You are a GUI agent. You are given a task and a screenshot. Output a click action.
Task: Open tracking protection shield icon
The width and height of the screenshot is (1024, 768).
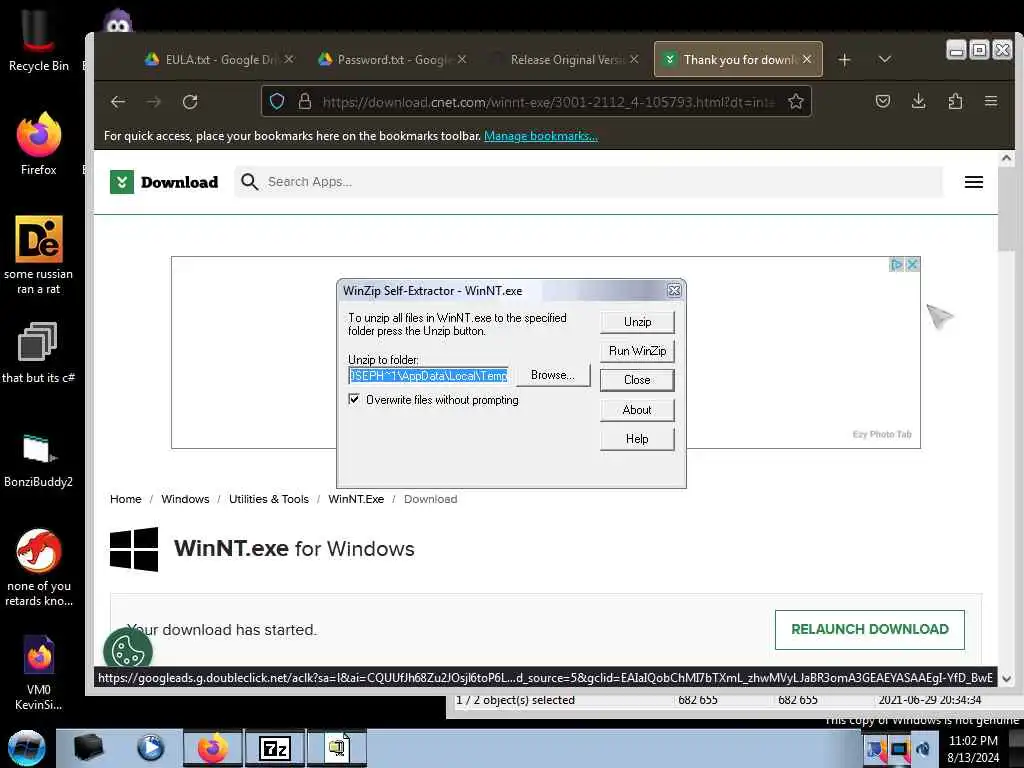(x=277, y=101)
